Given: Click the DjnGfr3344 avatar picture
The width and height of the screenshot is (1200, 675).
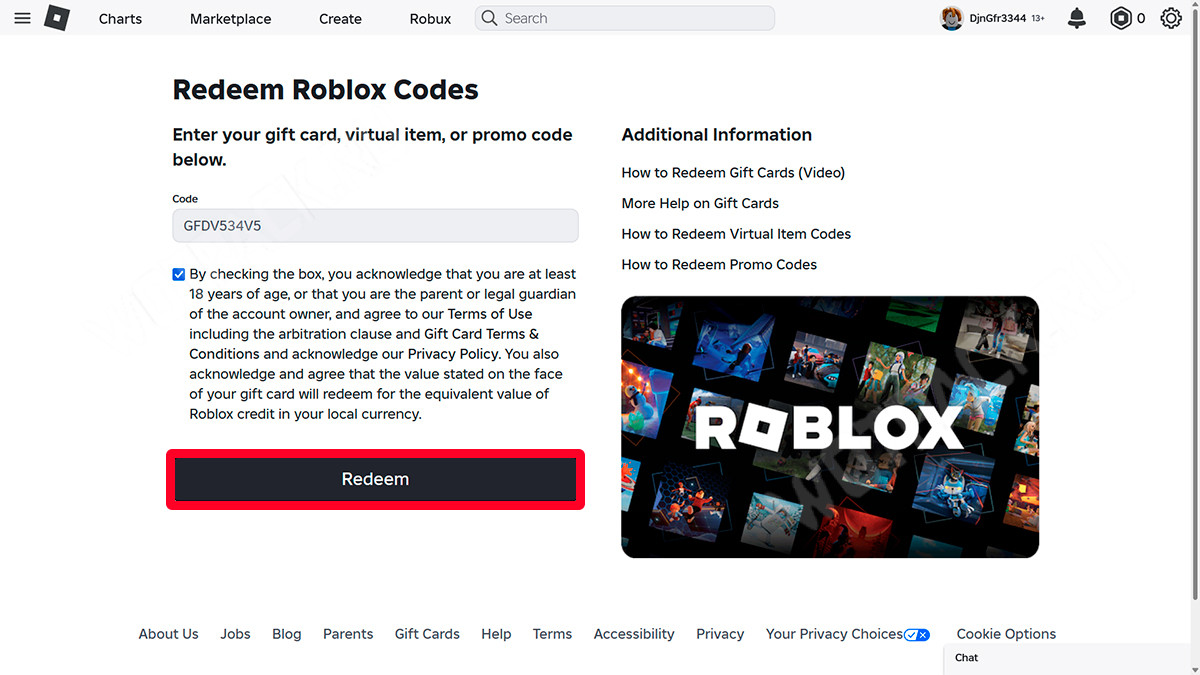Looking at the screenshot, I should point(951,18).
